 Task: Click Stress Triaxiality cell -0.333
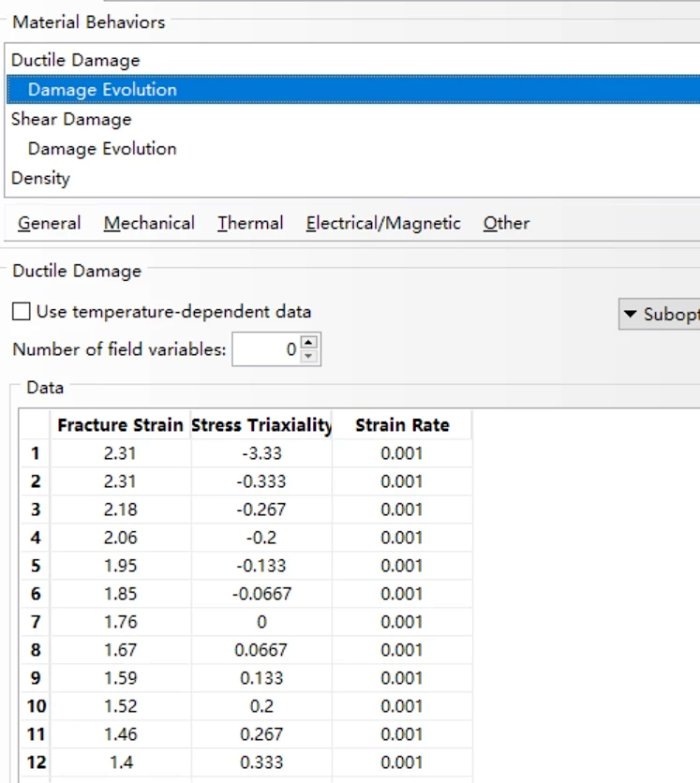pyautogui.click(x=261, y=481)
